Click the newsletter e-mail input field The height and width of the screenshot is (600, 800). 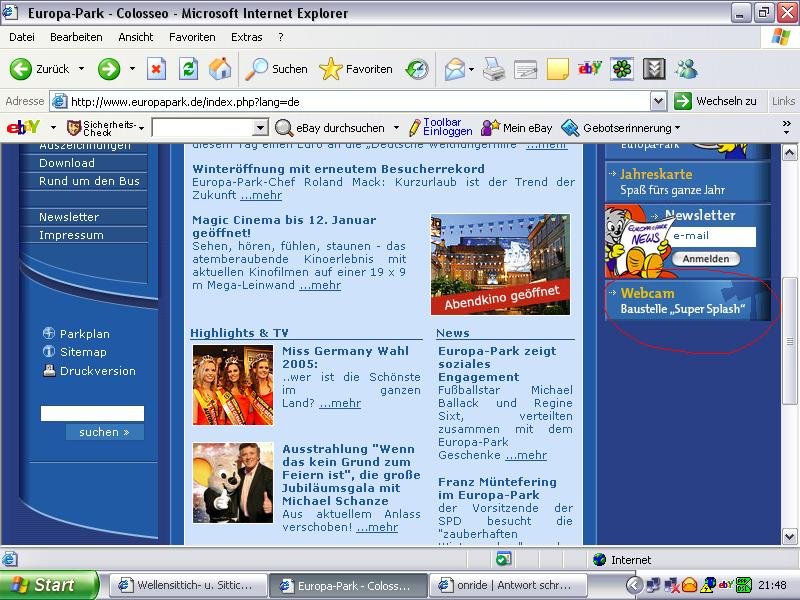712,237
